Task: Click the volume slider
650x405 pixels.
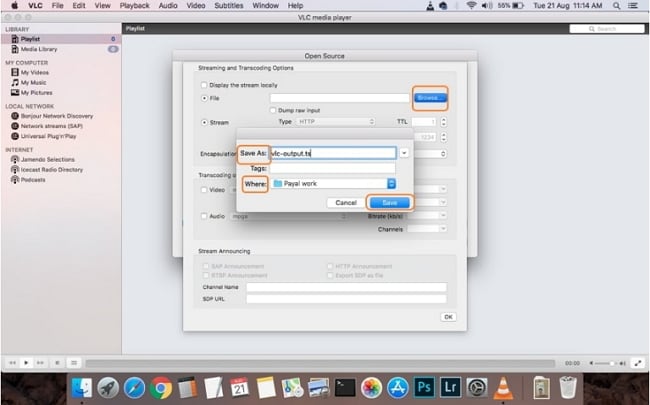Action: (606, 364)
